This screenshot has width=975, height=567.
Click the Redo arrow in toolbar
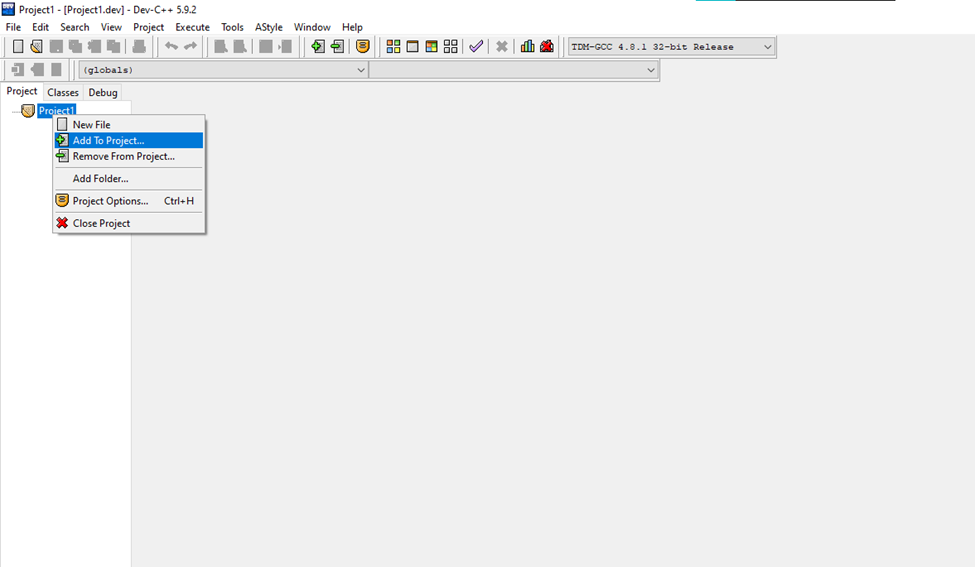tap(190, 47)
